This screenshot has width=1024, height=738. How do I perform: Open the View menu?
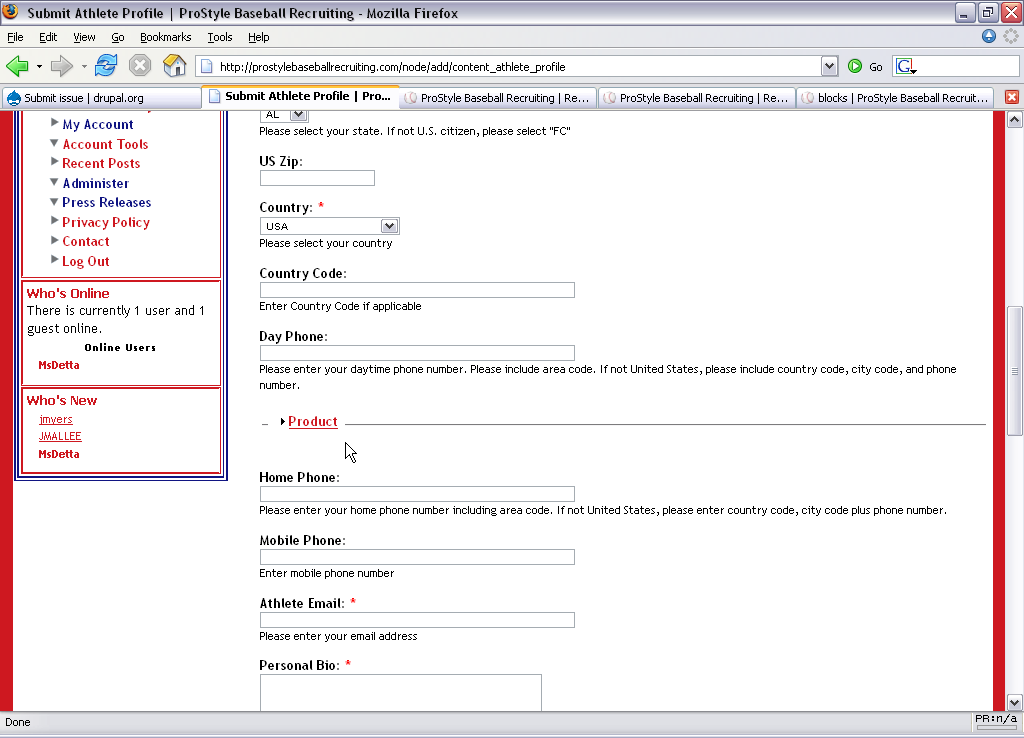tap(84, 37)
